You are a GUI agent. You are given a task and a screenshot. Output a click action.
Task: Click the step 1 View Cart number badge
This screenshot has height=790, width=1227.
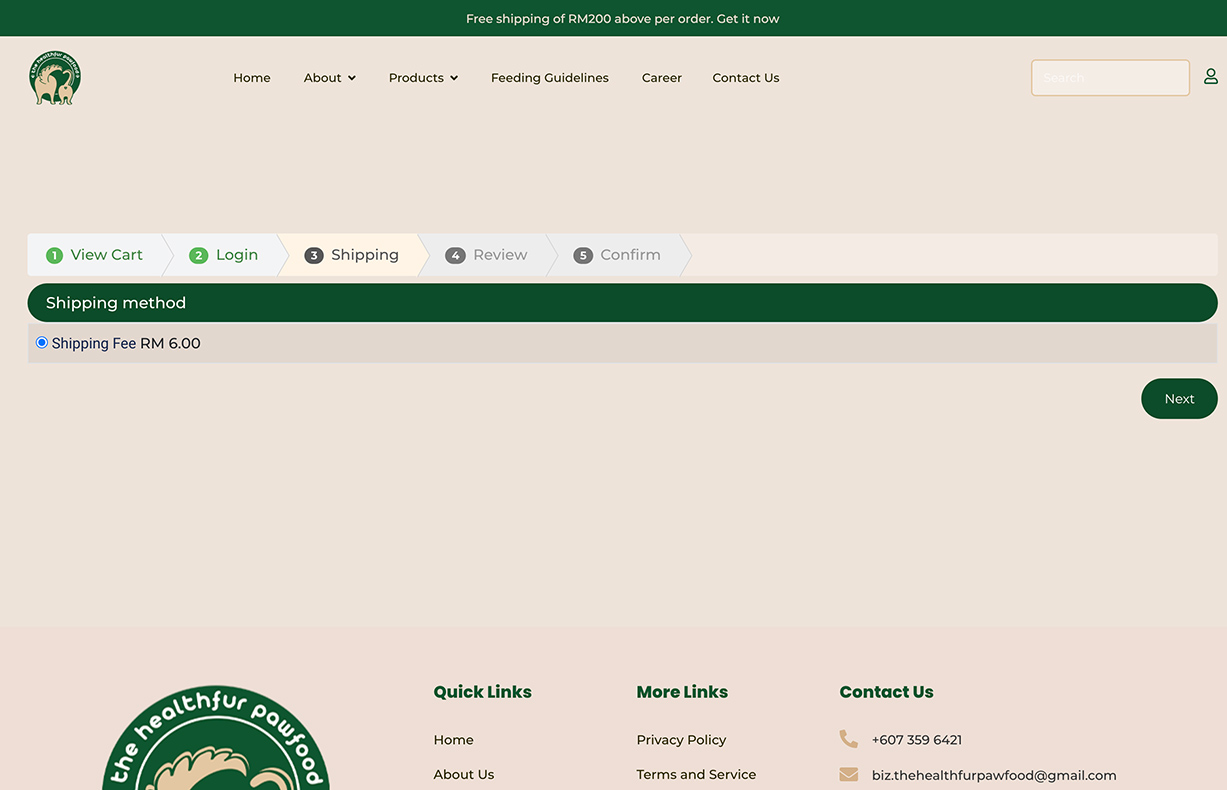pyautogui.click(x=54, y=256)
